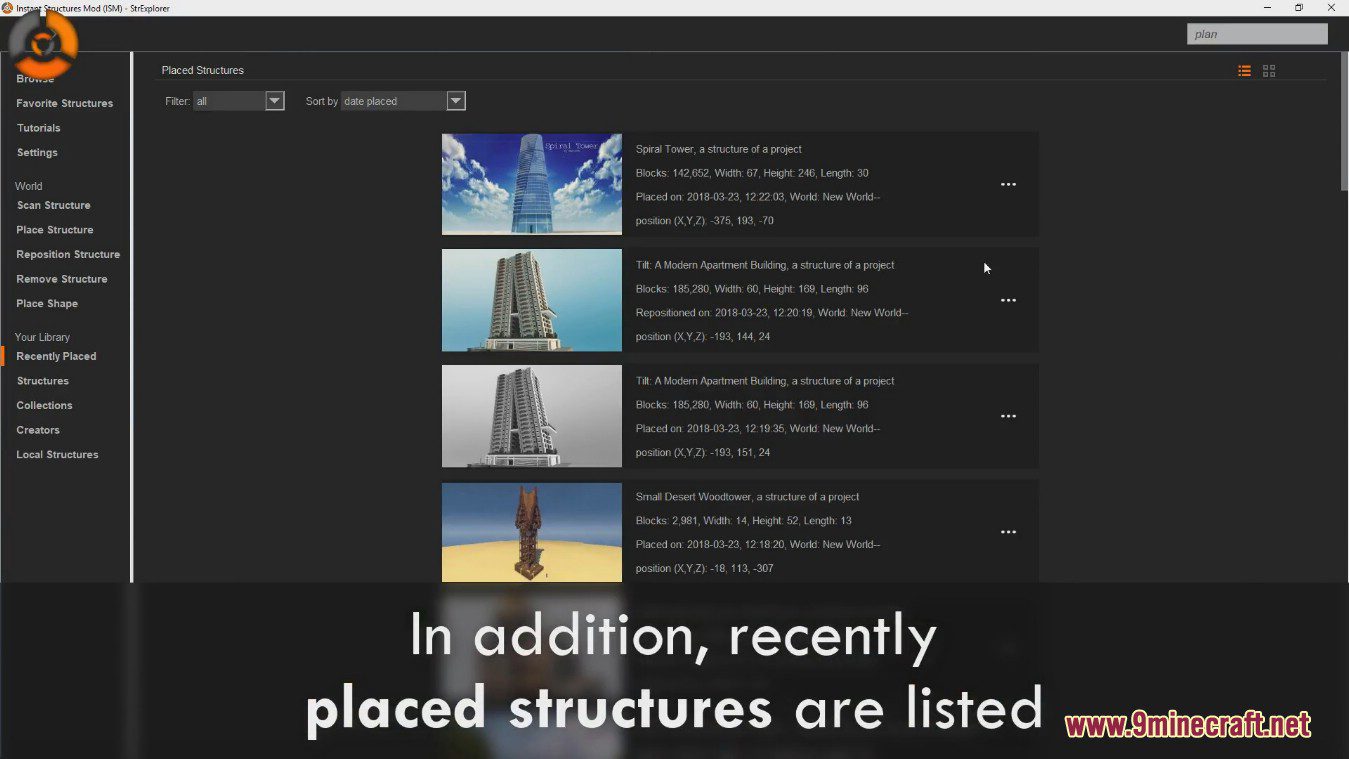Click the vertical scrollbar on right edge
1349x759 pixels.
(1343, 130)
